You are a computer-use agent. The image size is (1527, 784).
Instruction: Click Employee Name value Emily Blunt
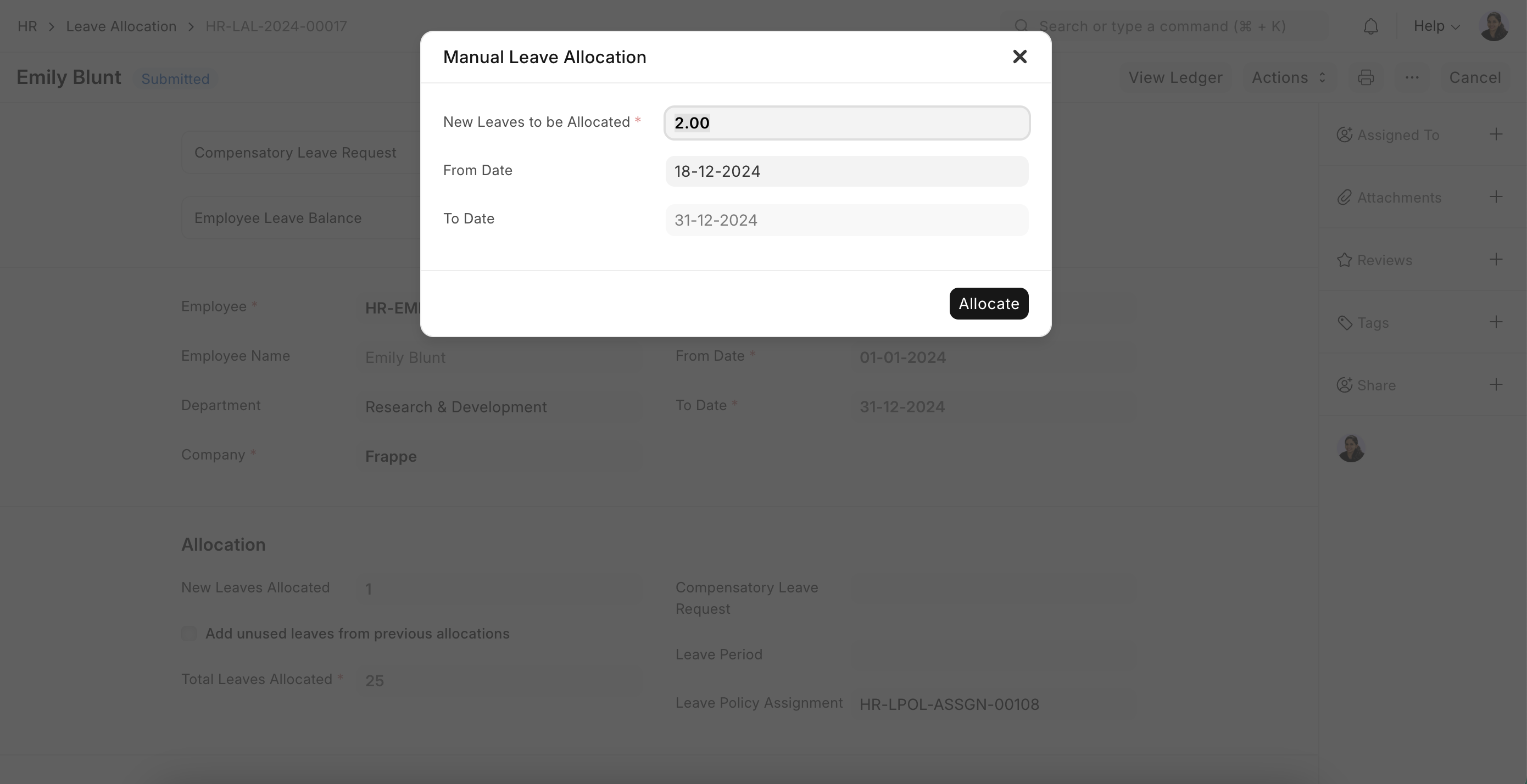[405, 357]
